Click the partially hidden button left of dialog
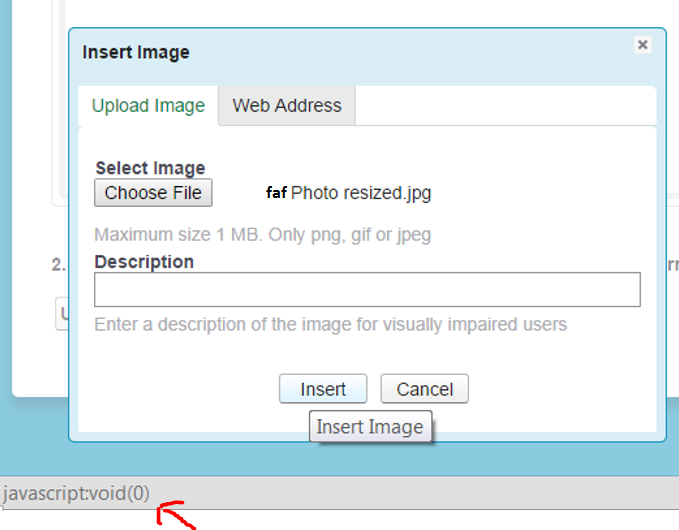 [x=62, y=314]
